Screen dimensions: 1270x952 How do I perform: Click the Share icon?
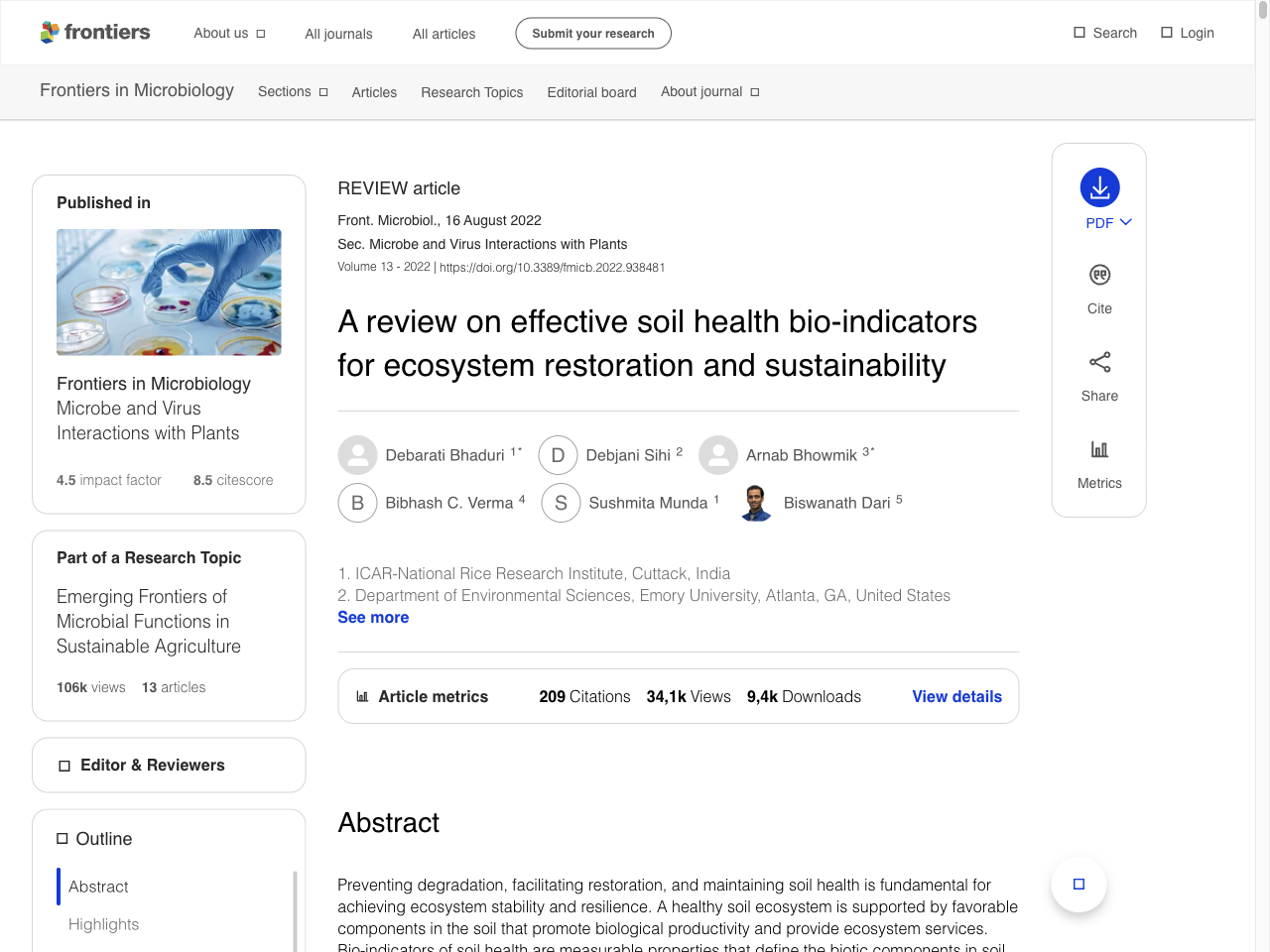tap(1098, 362)
